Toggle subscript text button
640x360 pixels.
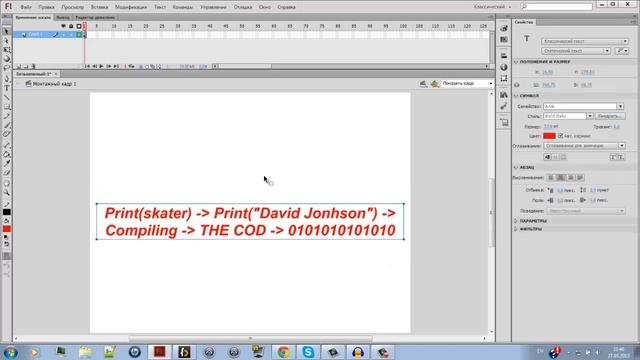click(621, 157)
